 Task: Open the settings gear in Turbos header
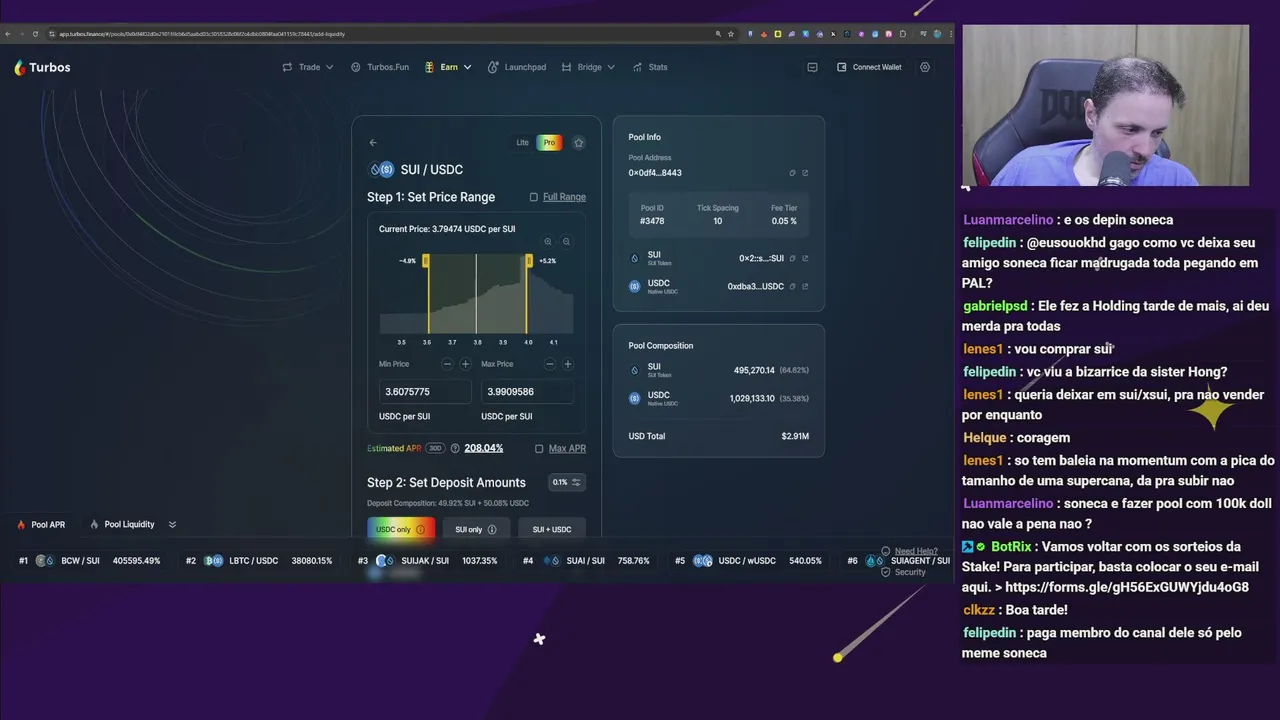point(925,67)
